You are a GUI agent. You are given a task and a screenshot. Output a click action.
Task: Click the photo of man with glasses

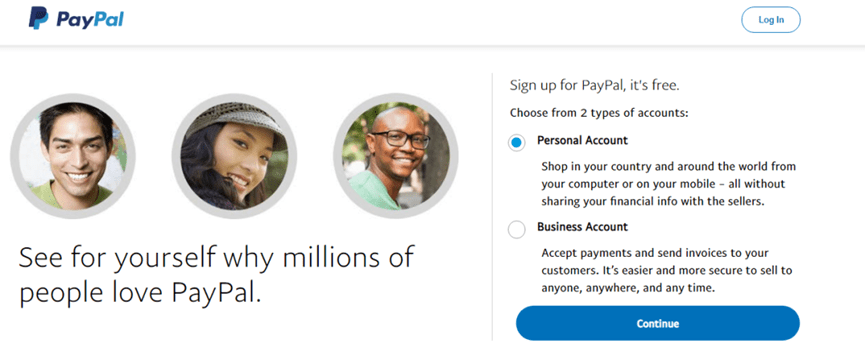click(x=396, y=156)
